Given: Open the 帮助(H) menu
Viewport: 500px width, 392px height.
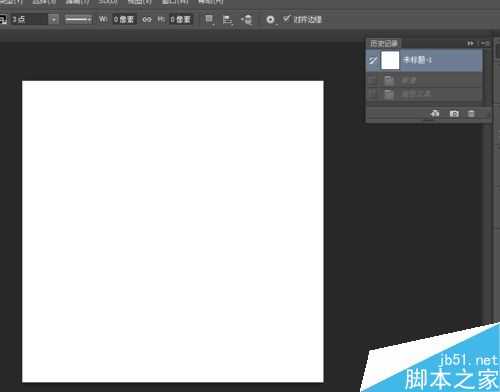Looking at the screenshot, I should 210,2.
